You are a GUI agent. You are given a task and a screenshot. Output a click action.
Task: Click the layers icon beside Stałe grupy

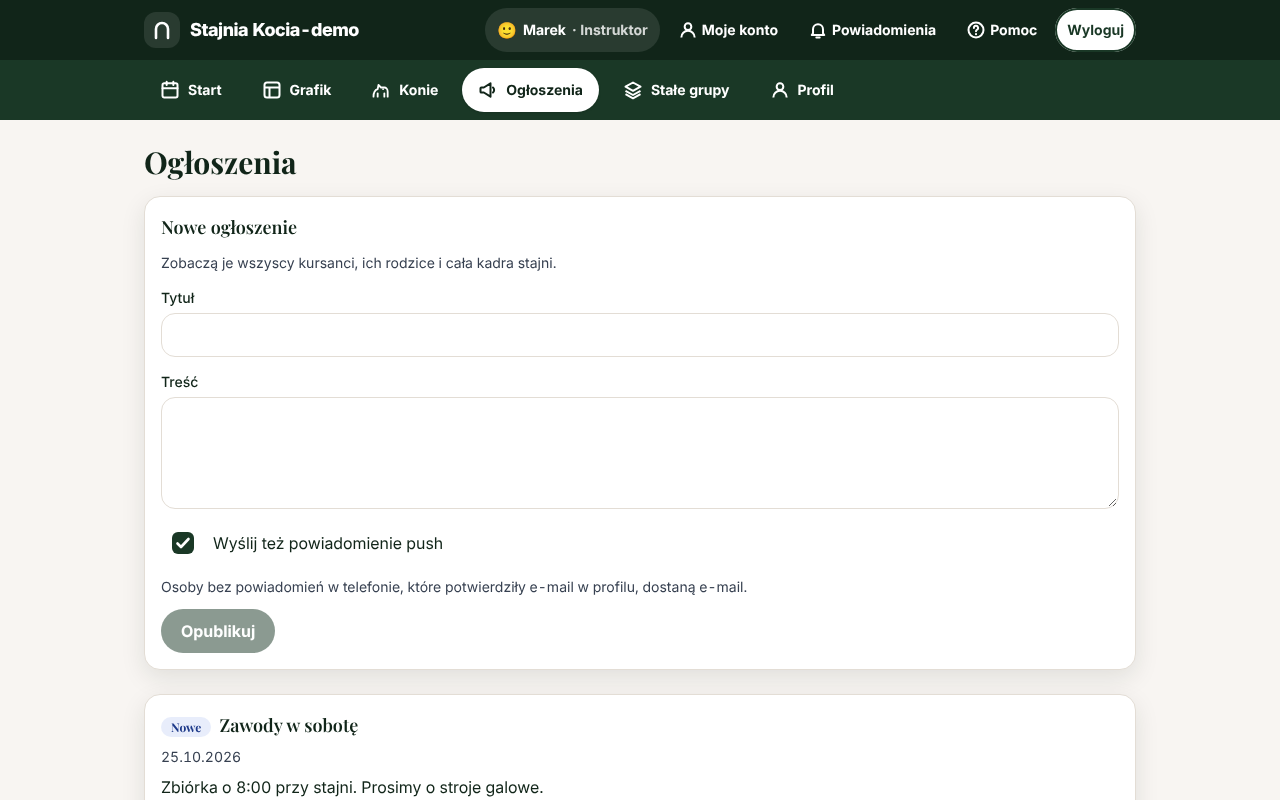pos(633,90)
